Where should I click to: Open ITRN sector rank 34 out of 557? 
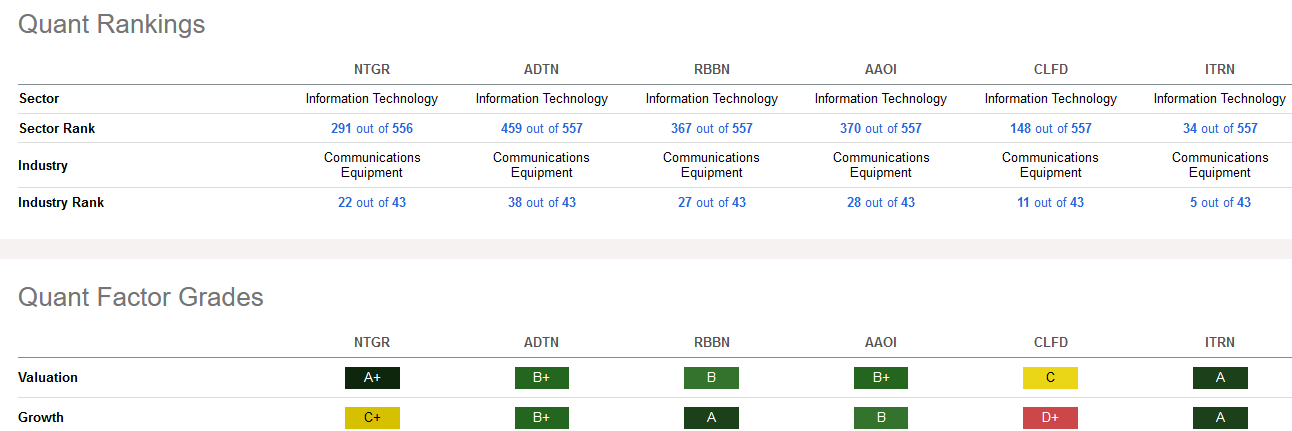pos(1220,128)
